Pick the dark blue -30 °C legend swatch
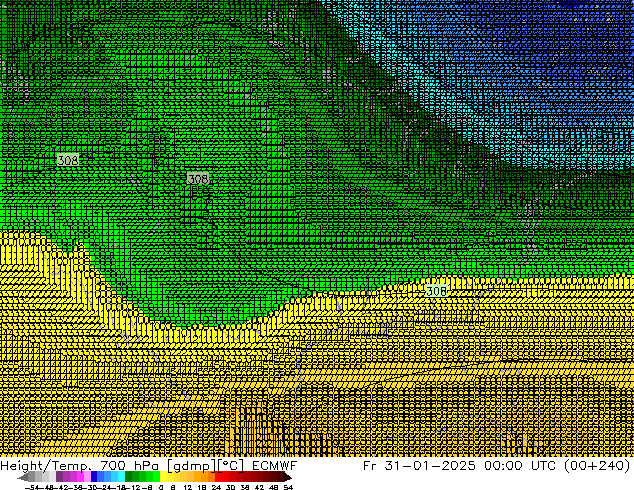The height and width of the screenshot is (490, 634). (x=94, y=476)
